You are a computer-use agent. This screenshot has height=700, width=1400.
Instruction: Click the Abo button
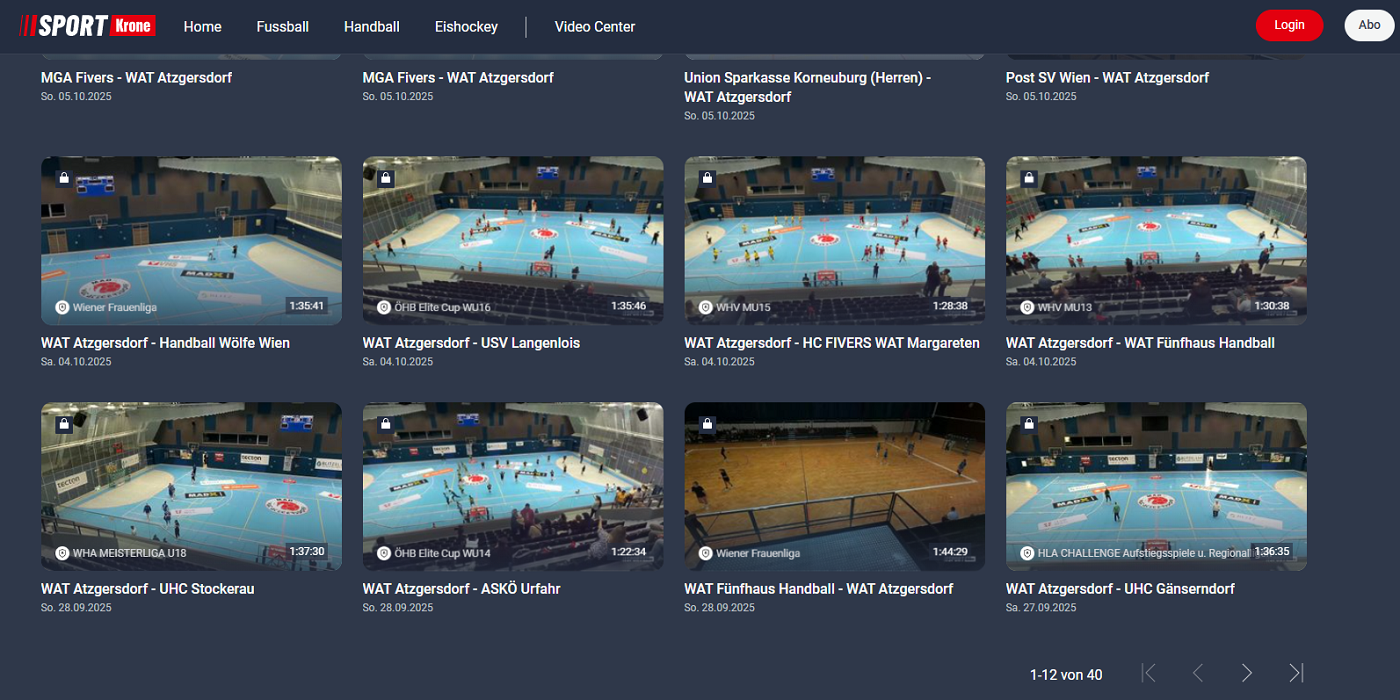pos(1368,25)
